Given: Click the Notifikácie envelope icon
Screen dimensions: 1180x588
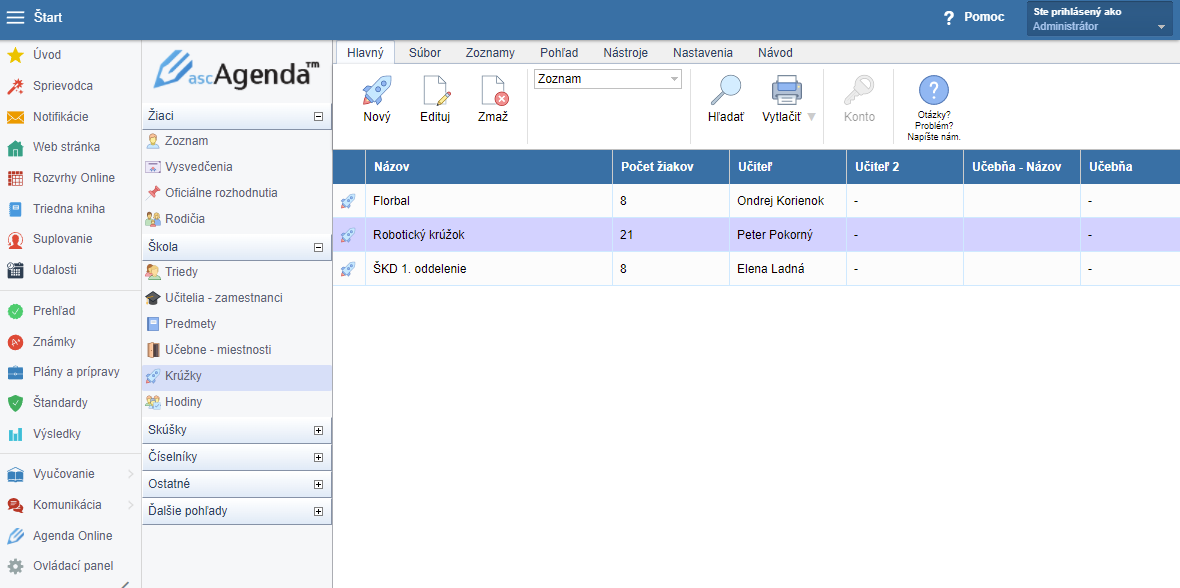Looking at the screenshot, I should click(15, 117).
